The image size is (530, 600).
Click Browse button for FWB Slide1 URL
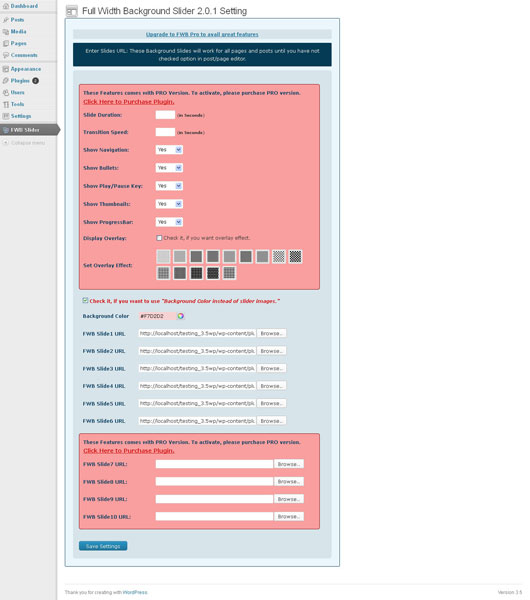coord(271,334)
